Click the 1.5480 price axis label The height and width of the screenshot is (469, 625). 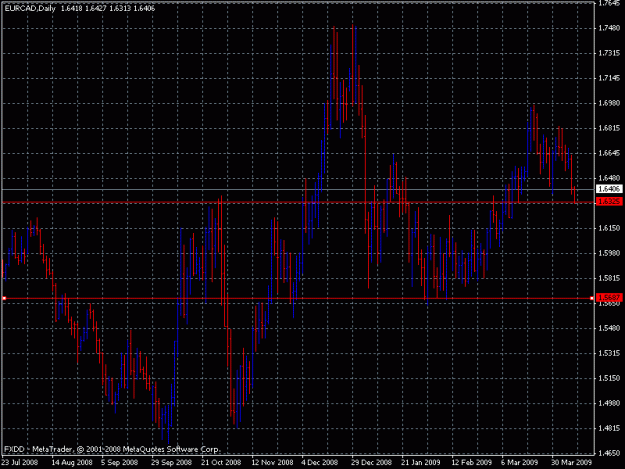609,328
